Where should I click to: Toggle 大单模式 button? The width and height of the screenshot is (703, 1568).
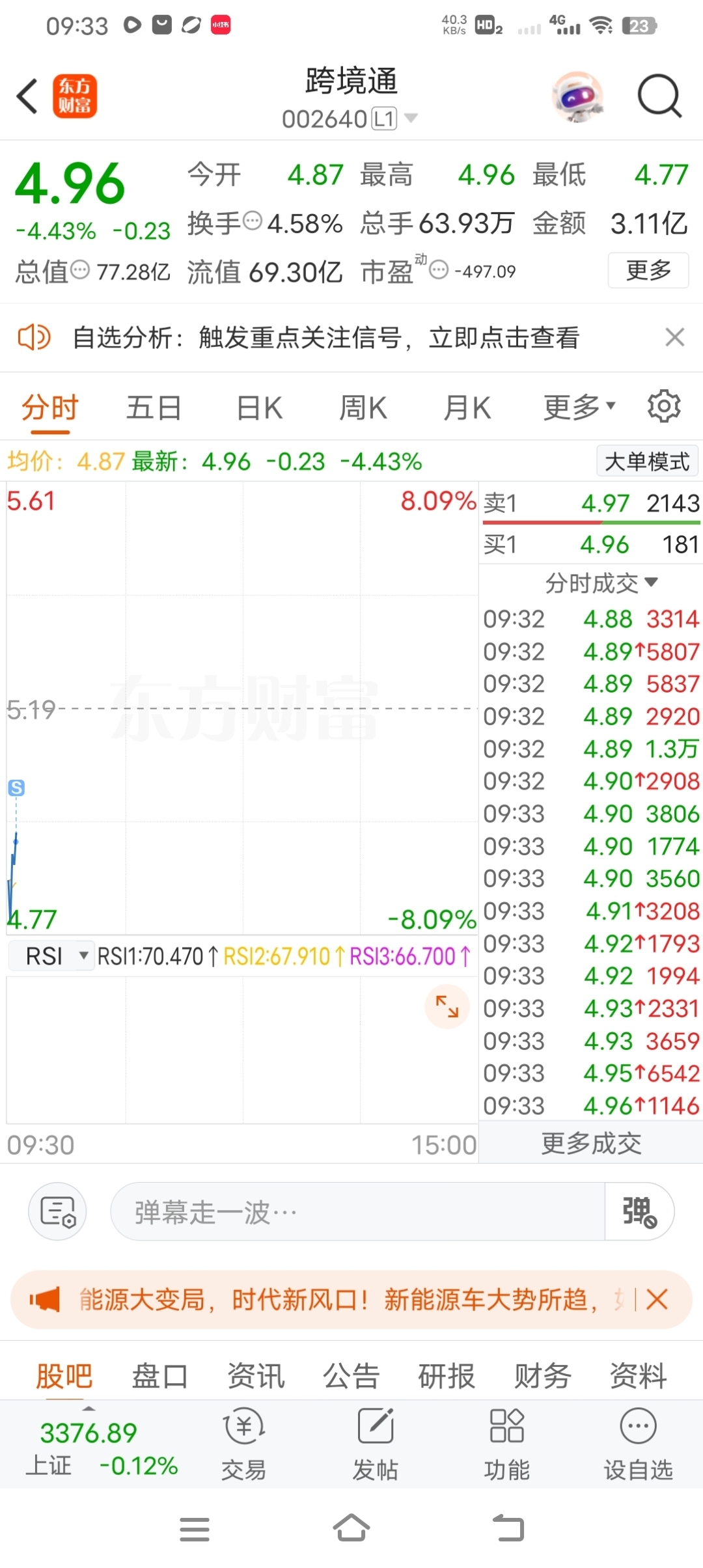click(647, 461)
